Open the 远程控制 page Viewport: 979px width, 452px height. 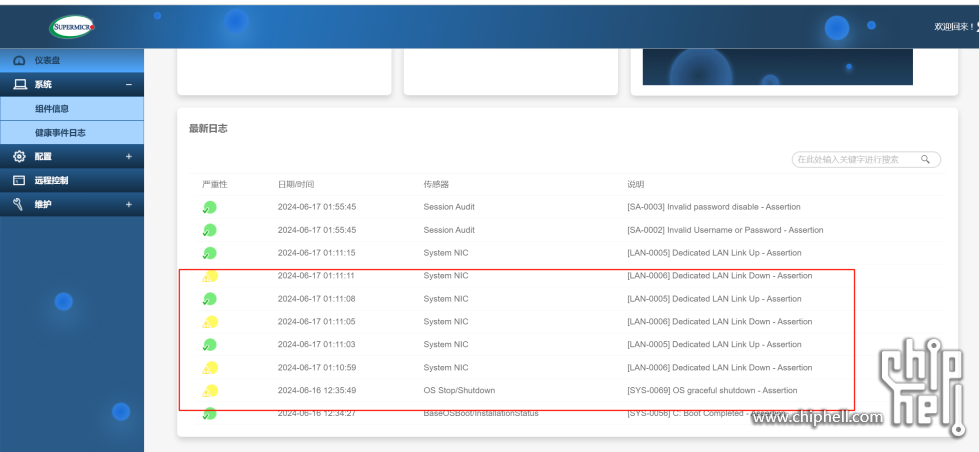click(72, 180)
